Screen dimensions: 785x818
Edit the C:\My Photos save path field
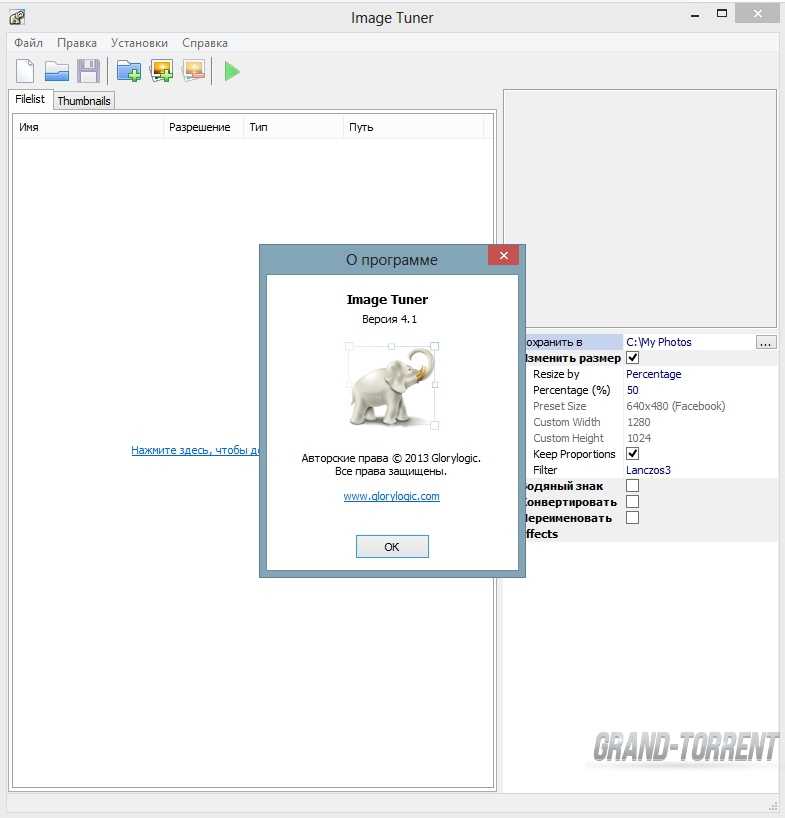(x=689, y=342)
